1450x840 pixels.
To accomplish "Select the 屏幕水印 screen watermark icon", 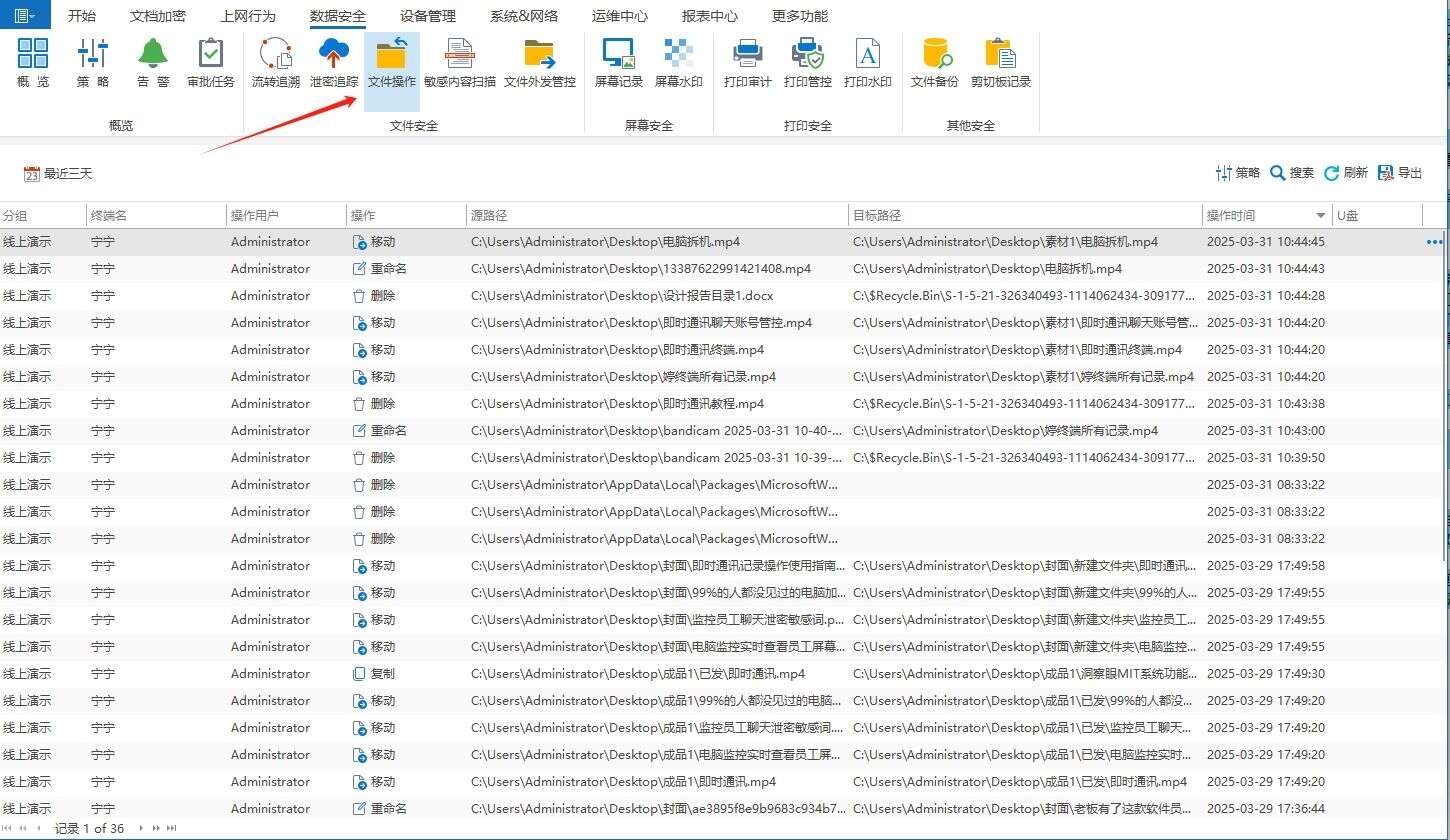I will point(679,60).
